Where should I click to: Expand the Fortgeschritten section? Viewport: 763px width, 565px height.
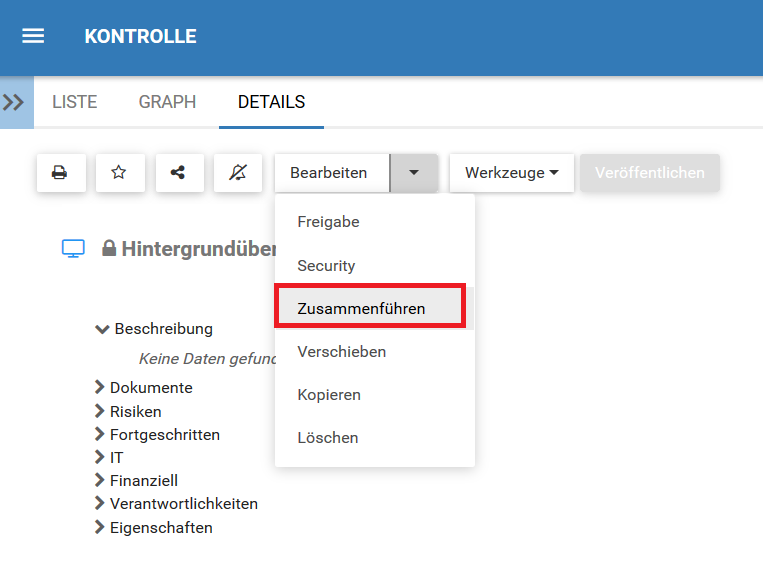click(x=158, y=434)
